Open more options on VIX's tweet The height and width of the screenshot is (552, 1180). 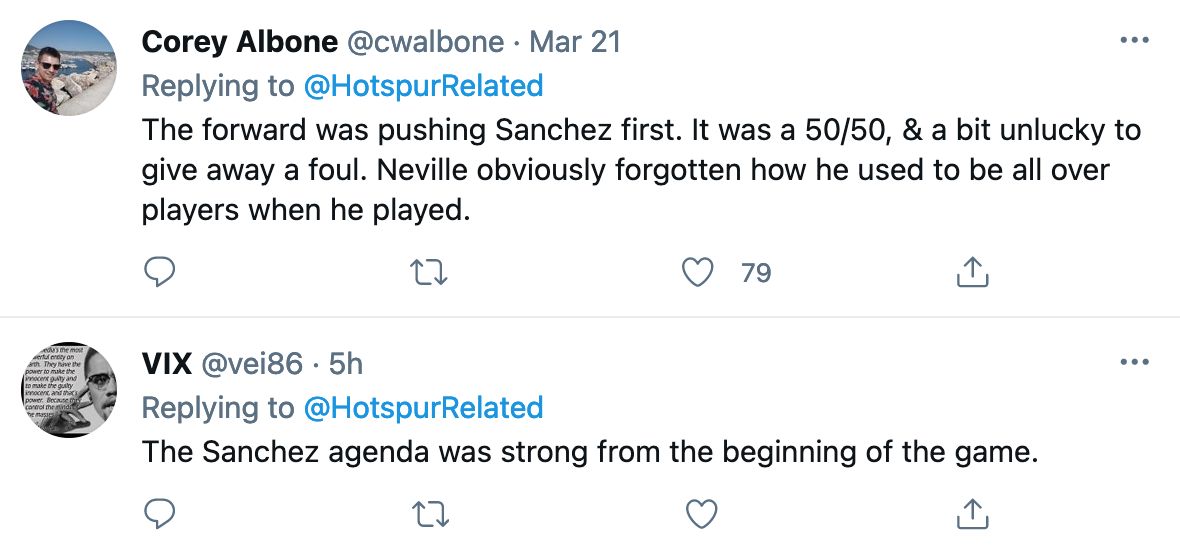[x=1133, y=362]
